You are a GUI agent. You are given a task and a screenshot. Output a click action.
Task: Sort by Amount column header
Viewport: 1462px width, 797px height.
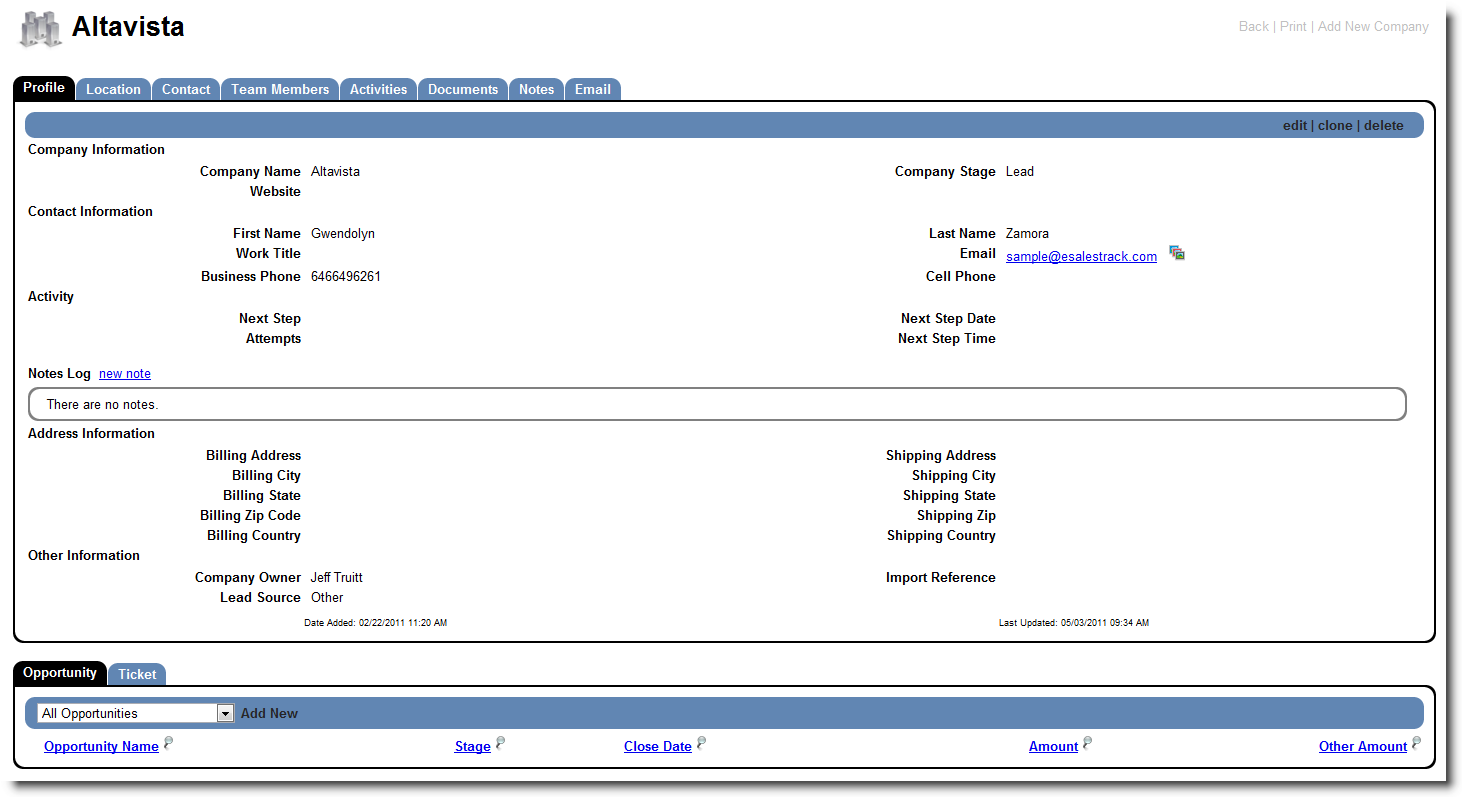click(x=1053, y=746)
